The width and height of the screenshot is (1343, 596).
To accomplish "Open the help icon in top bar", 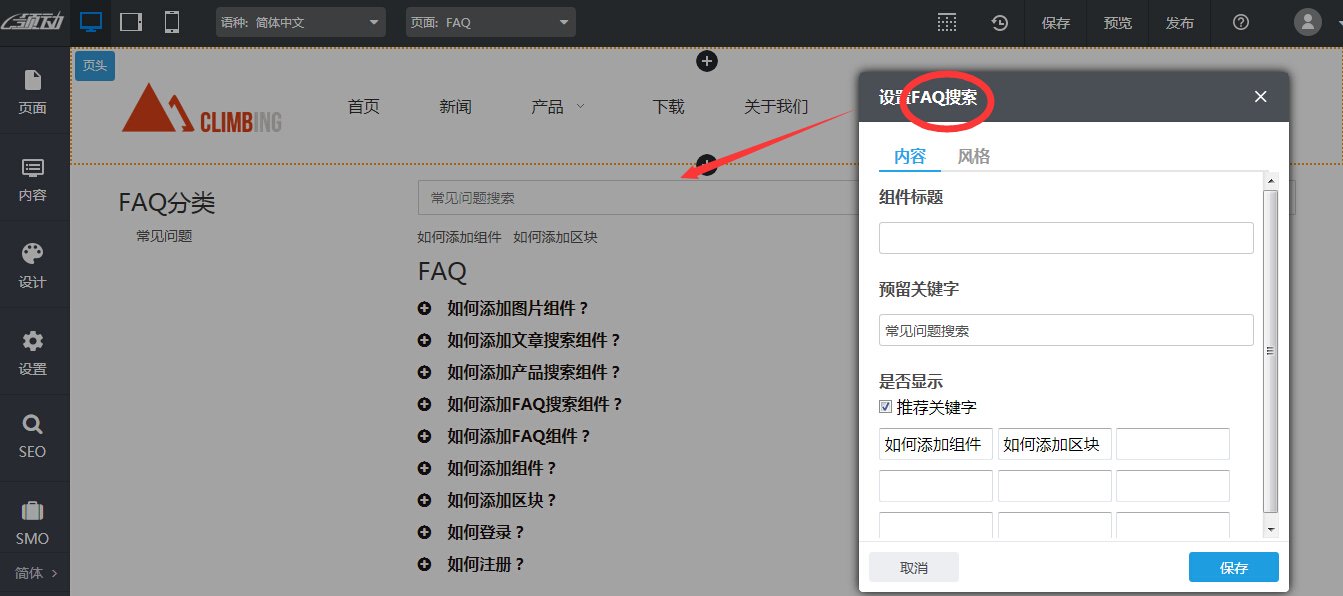I will pos(1240,21).
